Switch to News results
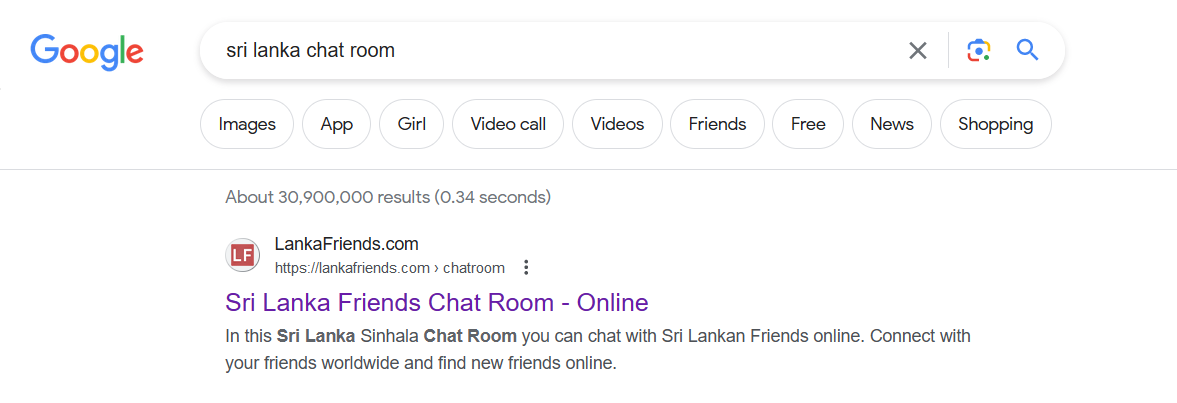The image size is (1177, 403). [x=892, y=124]
